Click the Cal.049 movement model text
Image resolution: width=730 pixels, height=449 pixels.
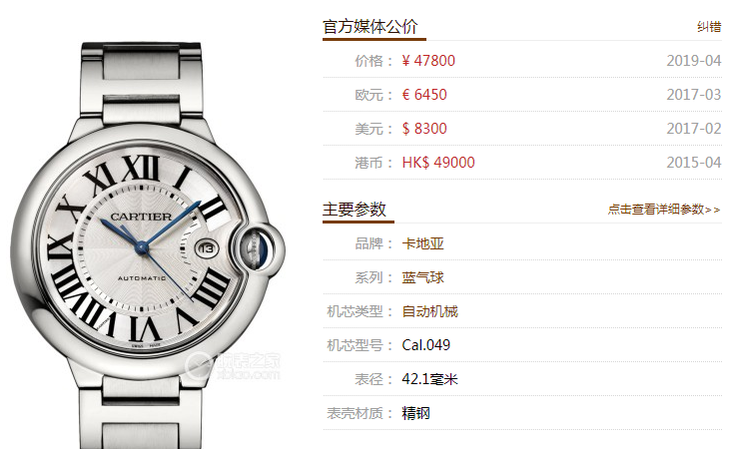(x=426, y=345)
